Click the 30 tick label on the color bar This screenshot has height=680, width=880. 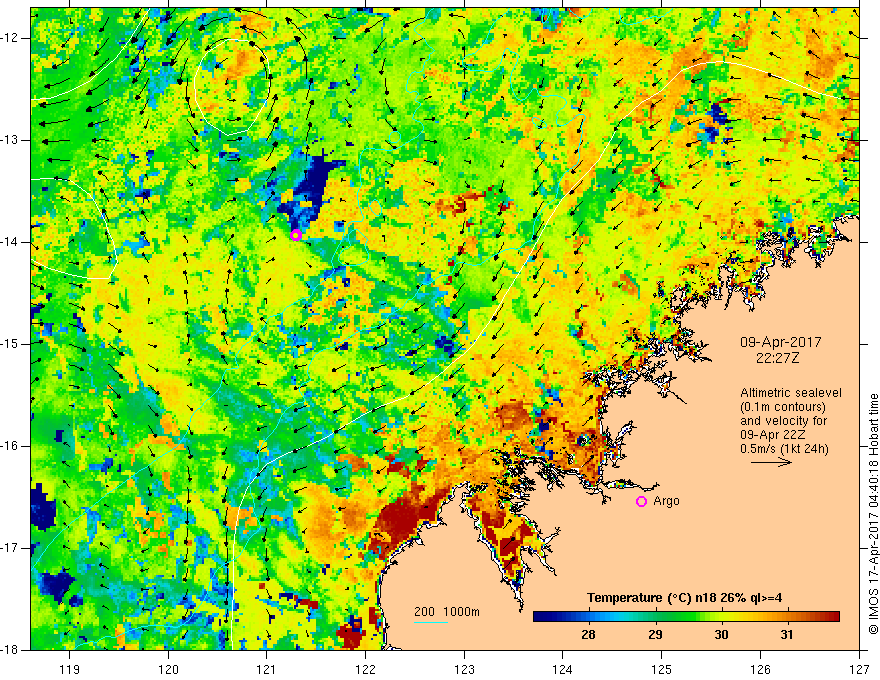pyautogui.click(x=721, y=635)
